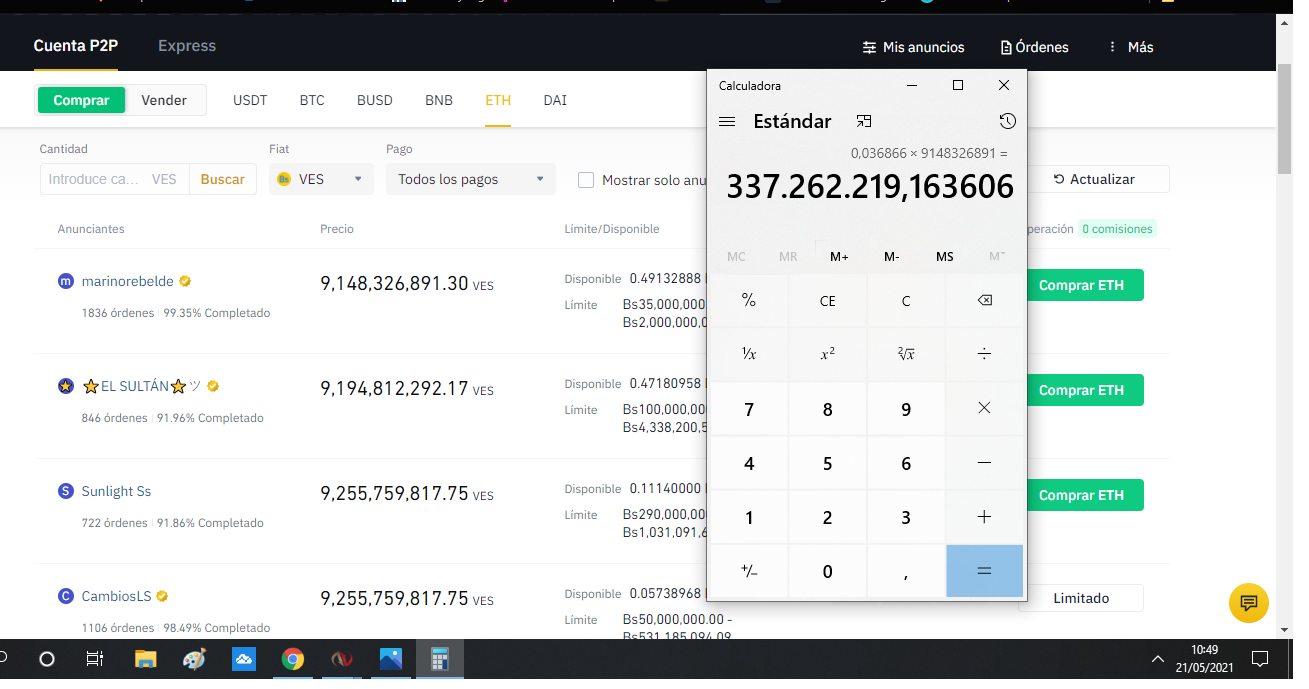Click the reciprocal 1/x key
The height and width of the screenshot is (689, 1309).
pos(748,354)
